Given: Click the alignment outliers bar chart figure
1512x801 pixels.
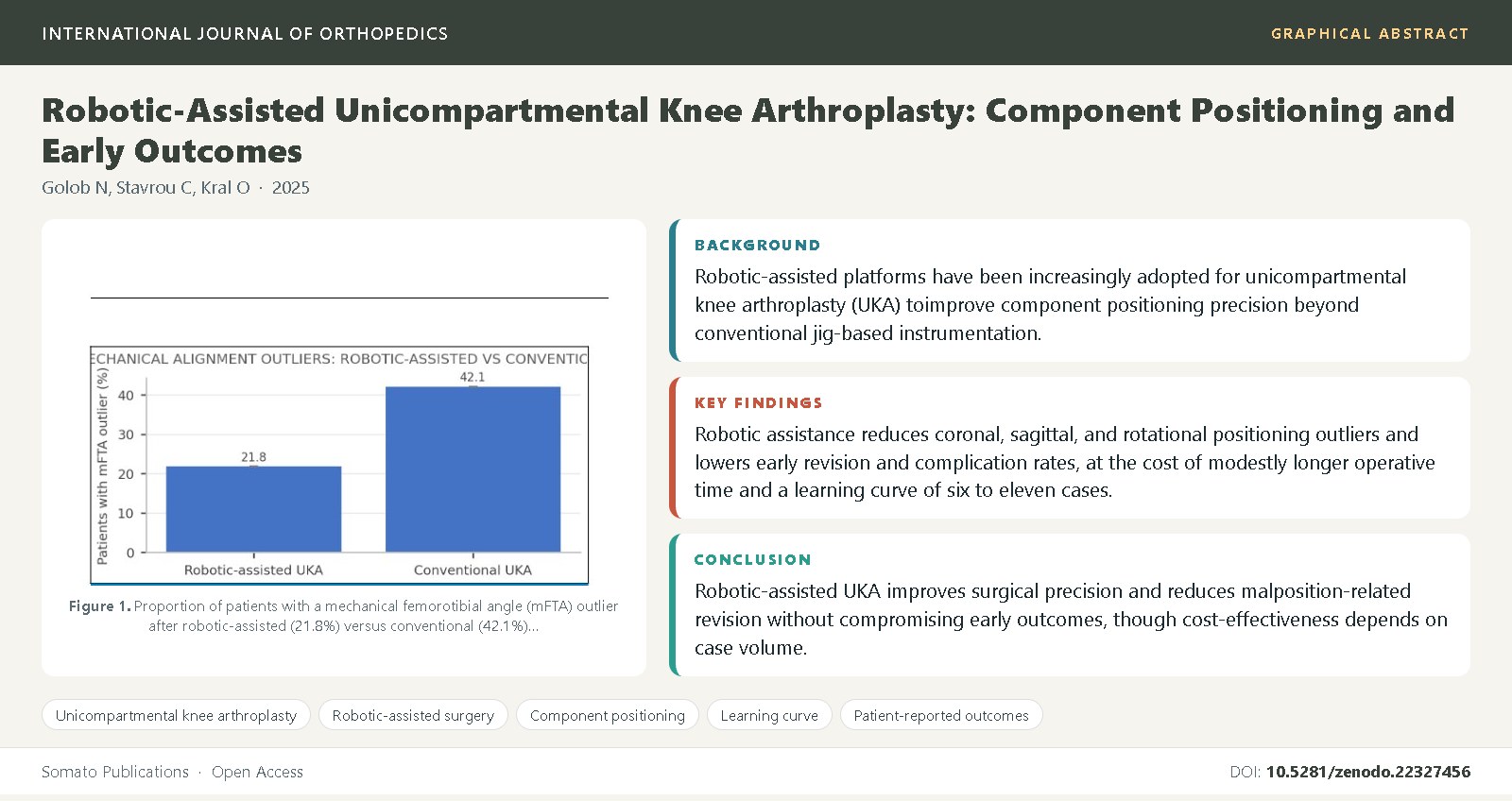Looking at the screenshot, I should coord(339,466).
